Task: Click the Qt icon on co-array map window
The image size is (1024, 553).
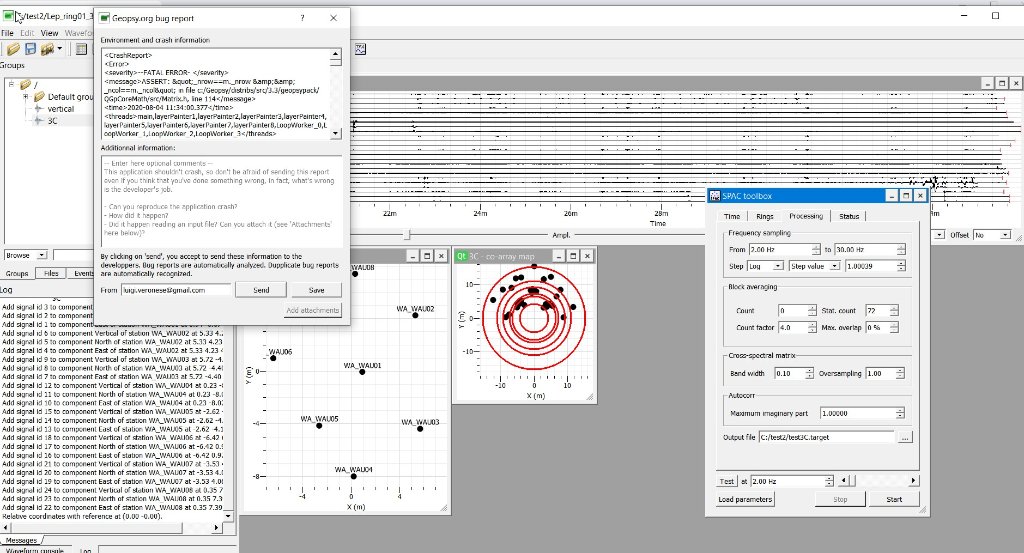Action: 461,257
